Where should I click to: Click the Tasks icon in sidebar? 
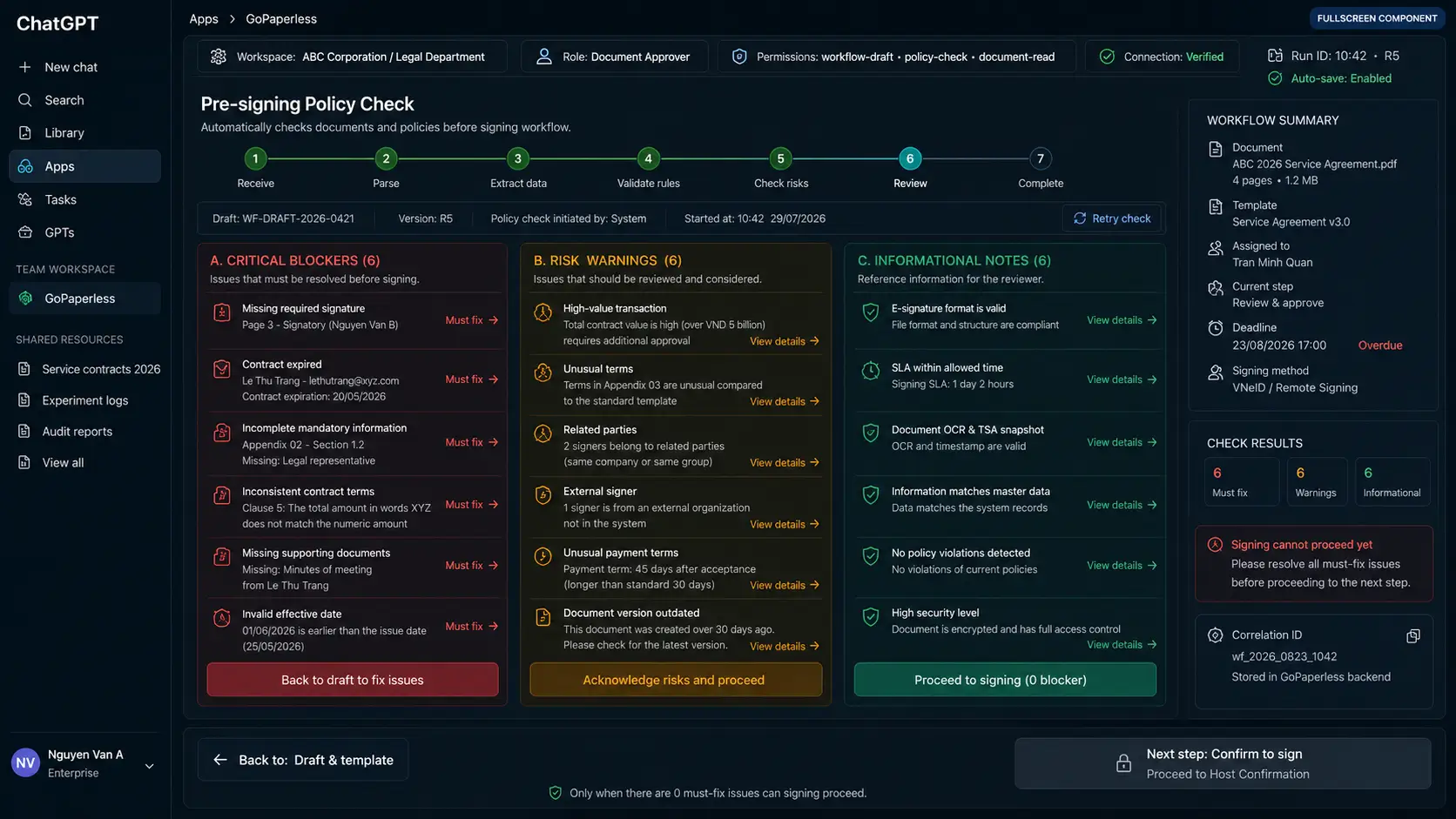25,199
